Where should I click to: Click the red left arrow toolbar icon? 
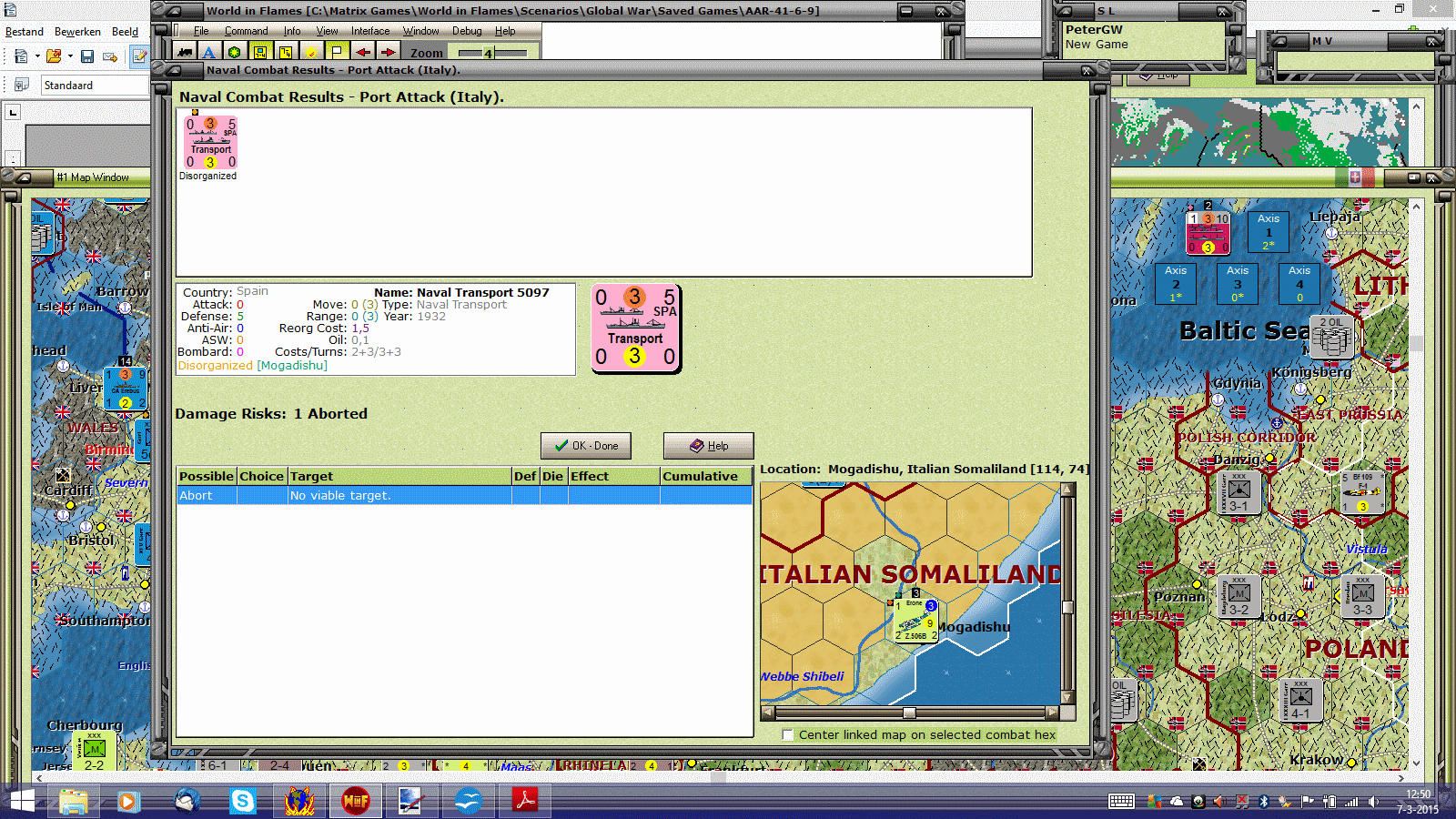click(x=362, y=53)
